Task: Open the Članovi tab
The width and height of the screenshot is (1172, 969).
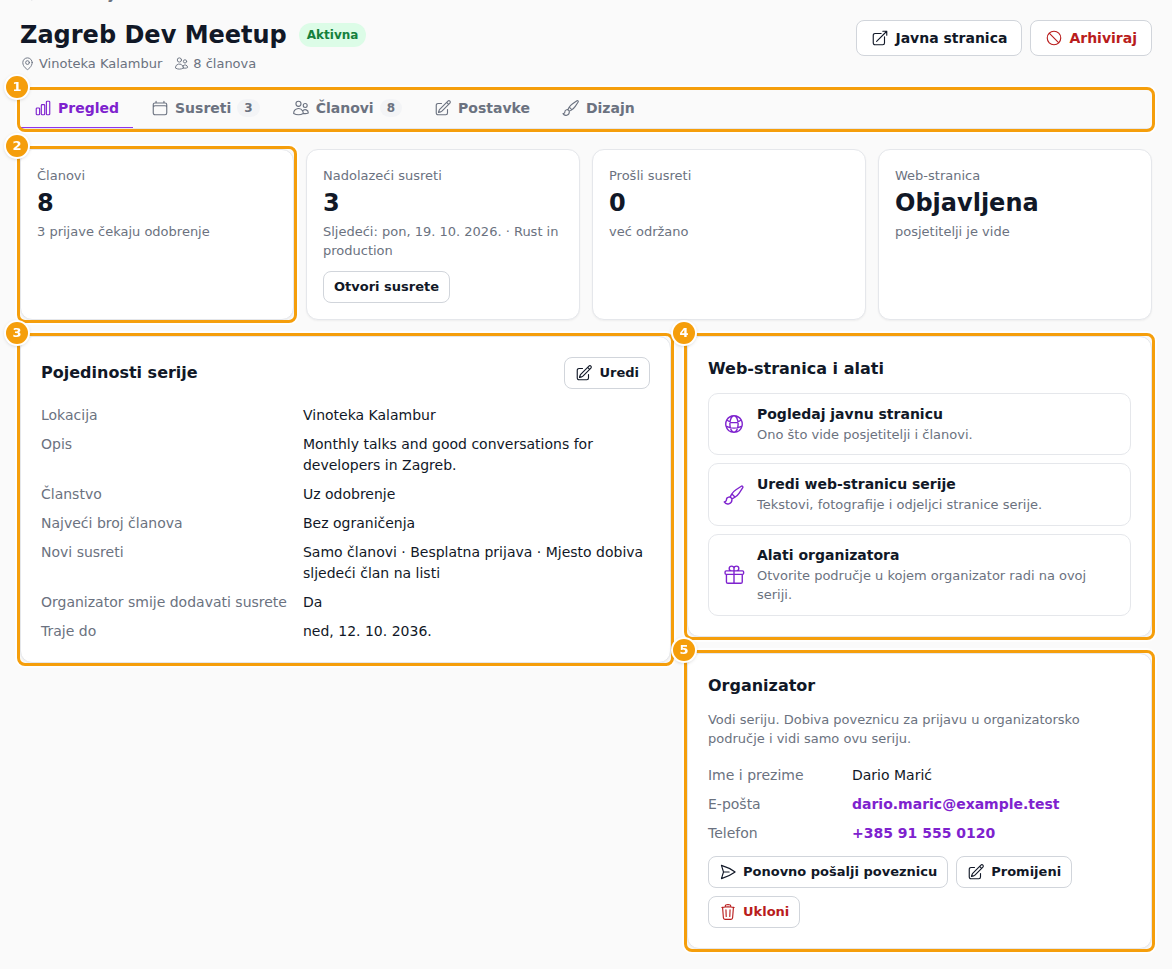Action: 347,108
